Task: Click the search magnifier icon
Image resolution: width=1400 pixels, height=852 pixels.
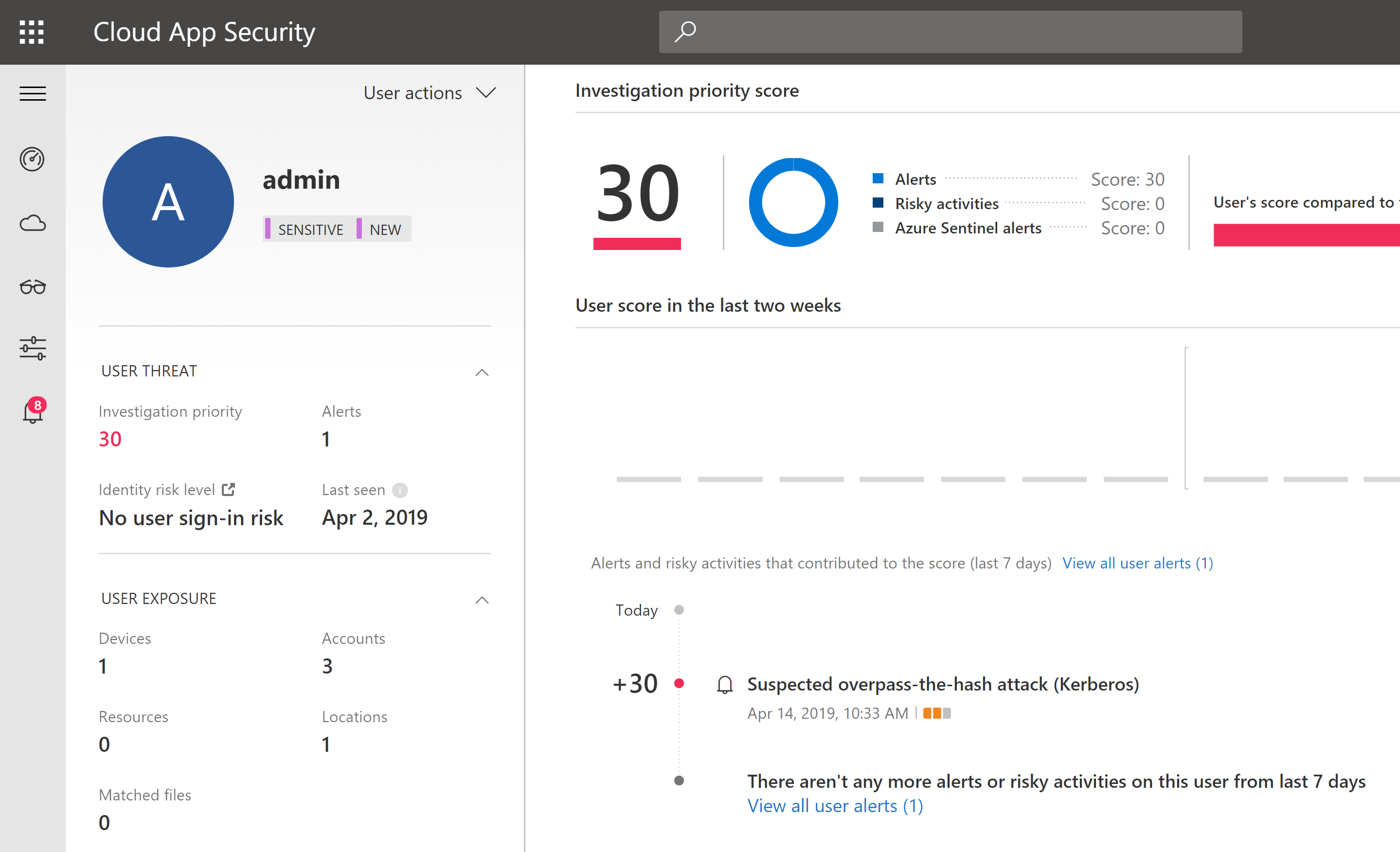Action: point(685,32)
